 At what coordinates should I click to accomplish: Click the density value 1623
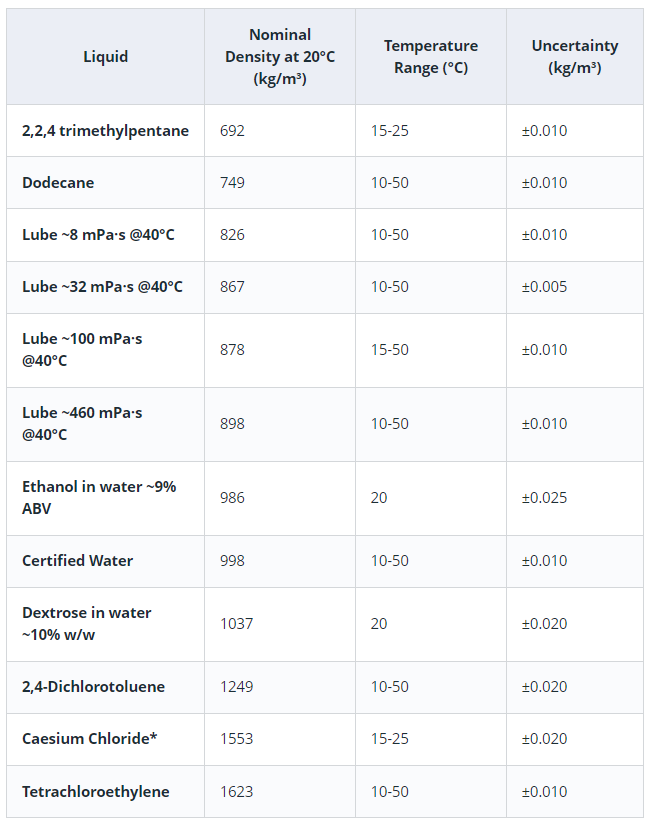coord(237,792)
